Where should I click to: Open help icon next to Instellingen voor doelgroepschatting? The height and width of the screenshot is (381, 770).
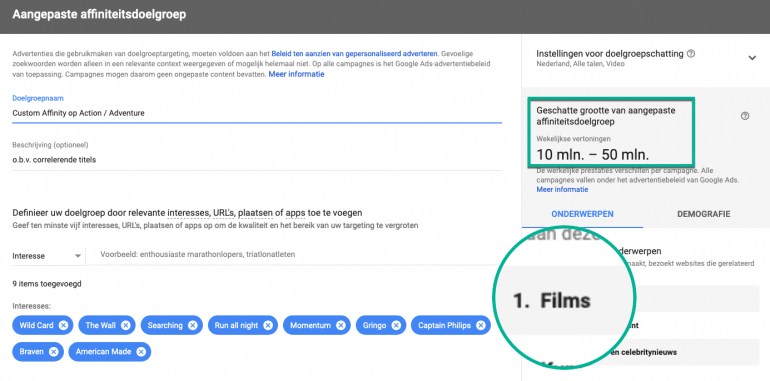(x=691, y=54)
